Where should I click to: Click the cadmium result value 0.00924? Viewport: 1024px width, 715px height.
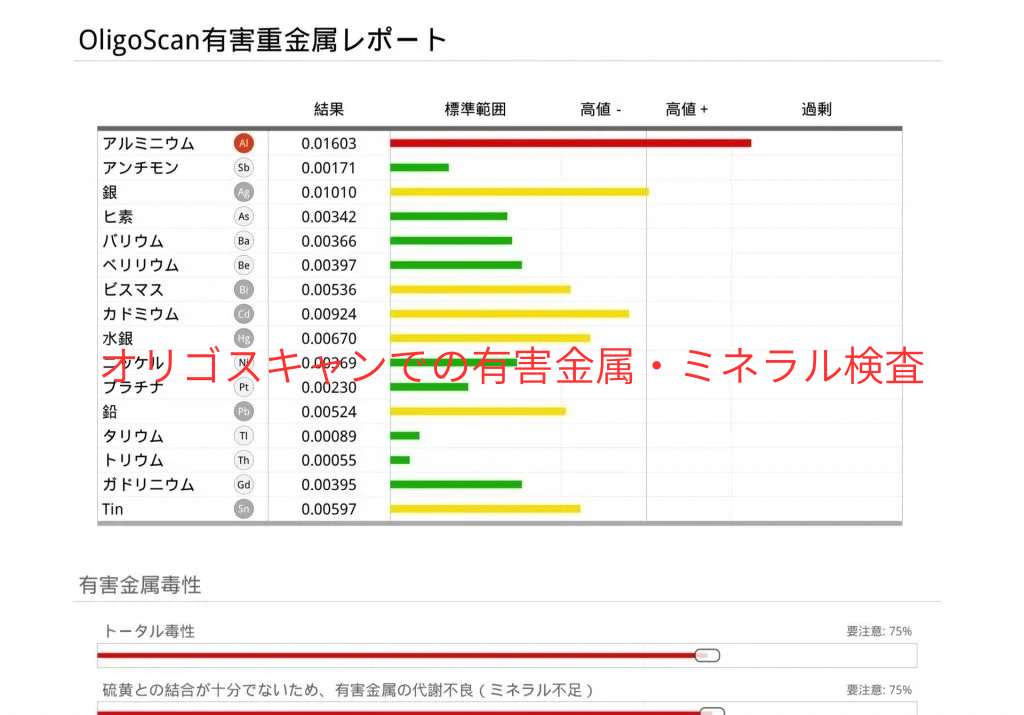(328, 314)
